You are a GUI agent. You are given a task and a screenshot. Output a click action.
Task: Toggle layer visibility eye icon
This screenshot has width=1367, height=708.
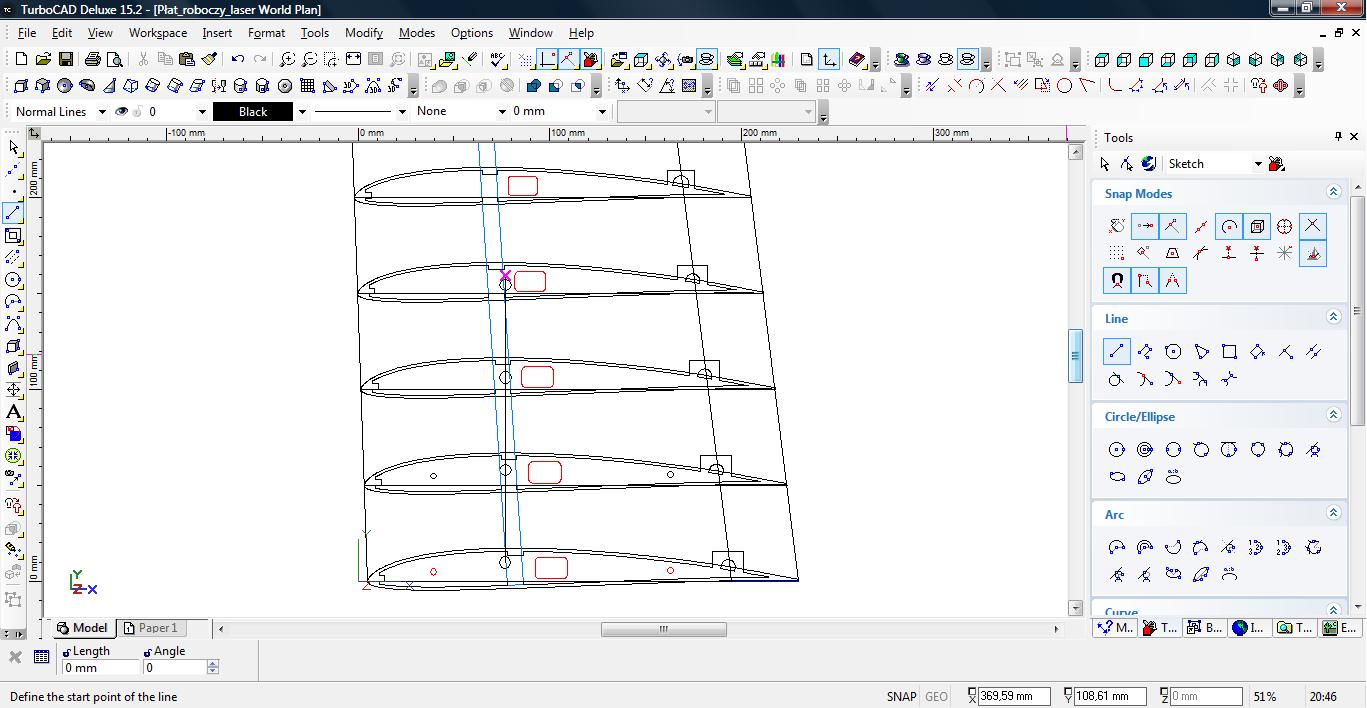click(122, 112)
